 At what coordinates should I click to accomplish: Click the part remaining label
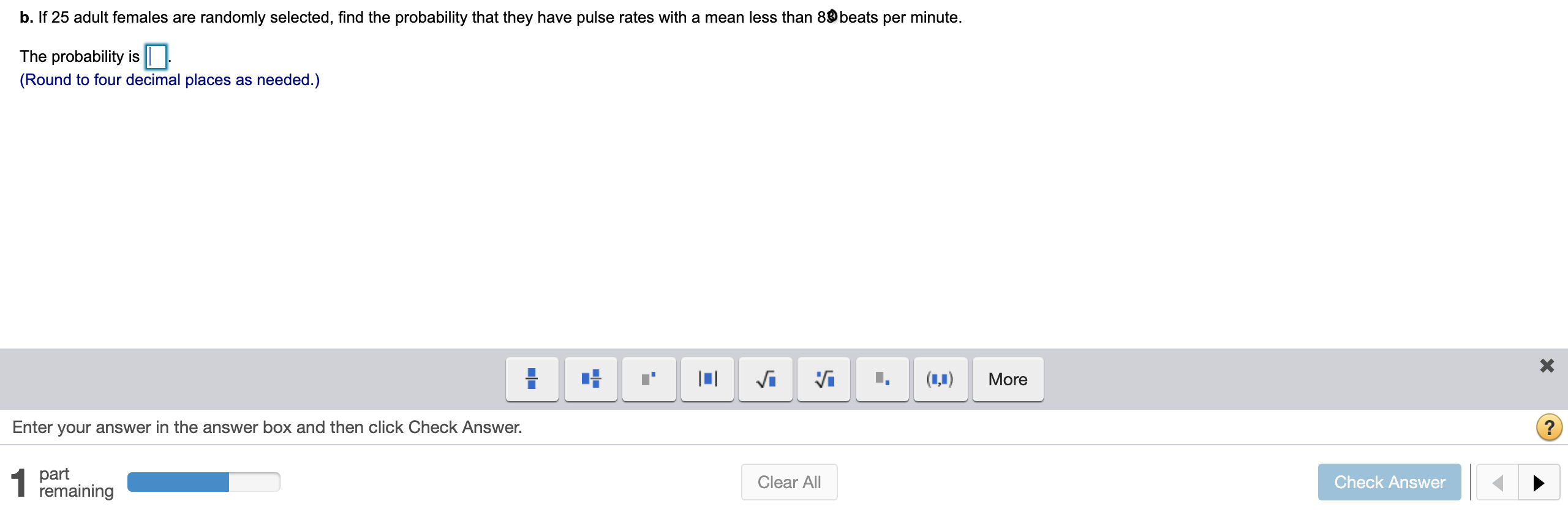tap(75, 481)
